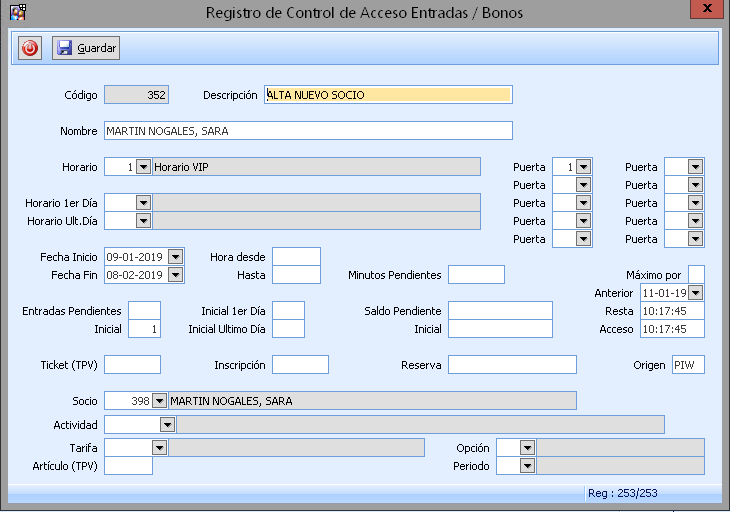Open the Fecha Fin date picker
Screen dimensions: 730x512
click(x=176, y=275)
